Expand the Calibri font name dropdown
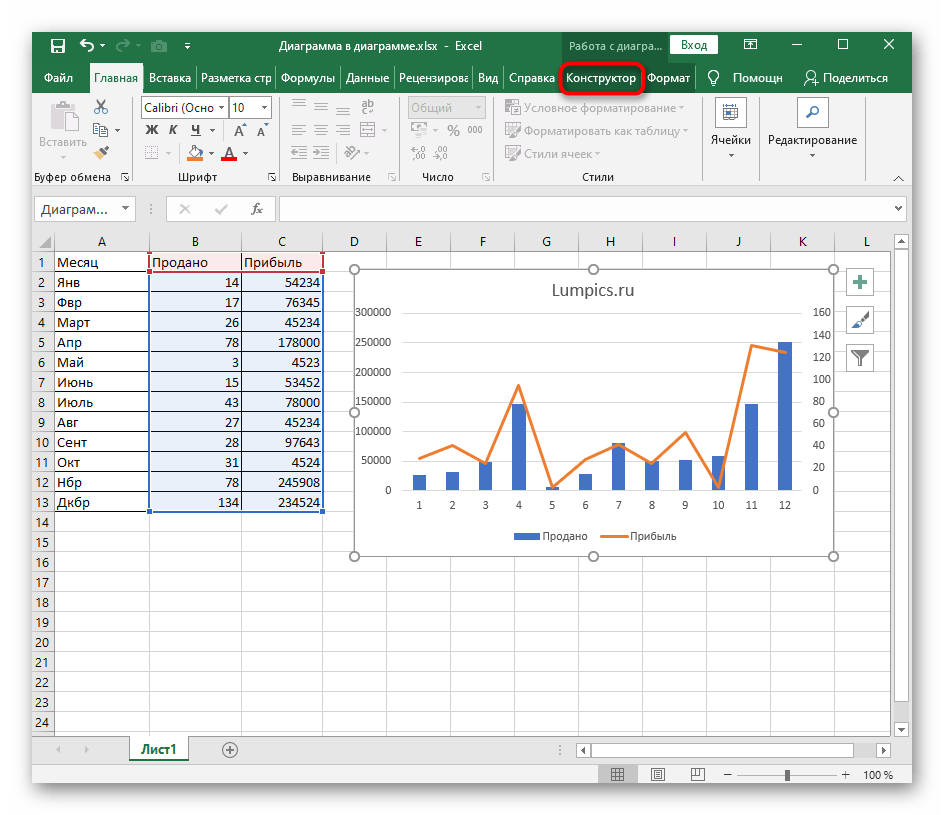Screen dimensions: 944x815 [221, 108]
